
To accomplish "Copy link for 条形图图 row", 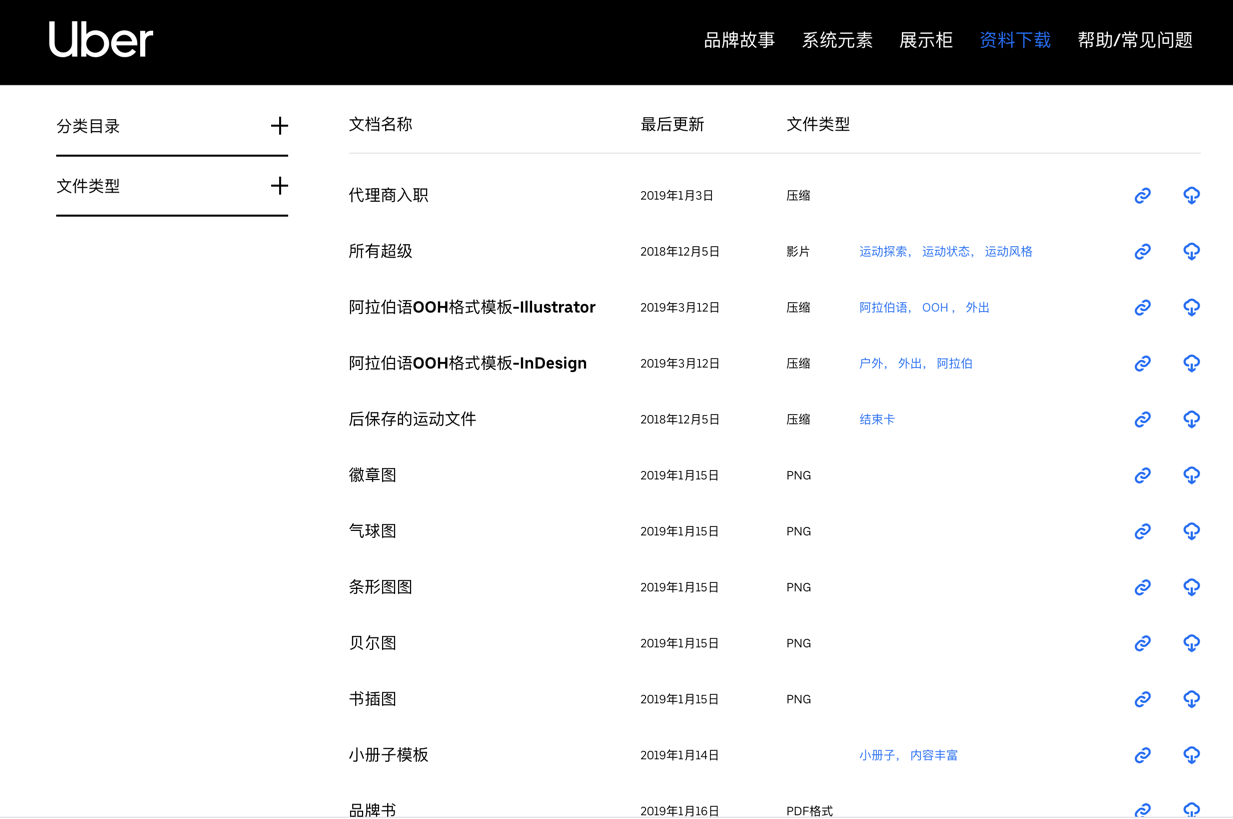I will pyautogui.click(x=1142, y=588).
